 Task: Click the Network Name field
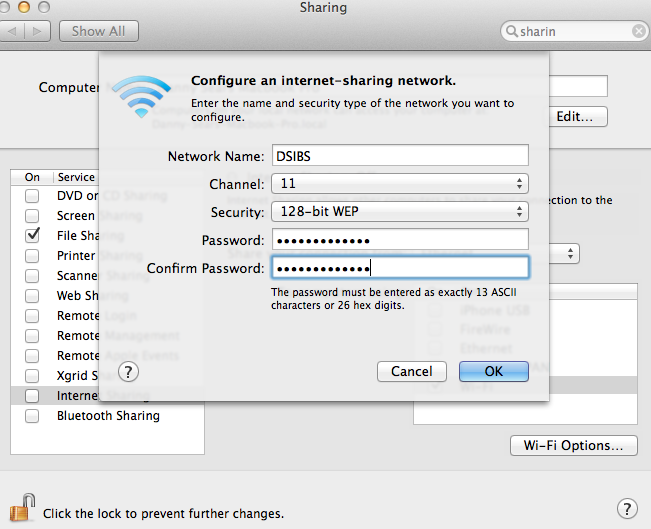[x=400, y=156]
